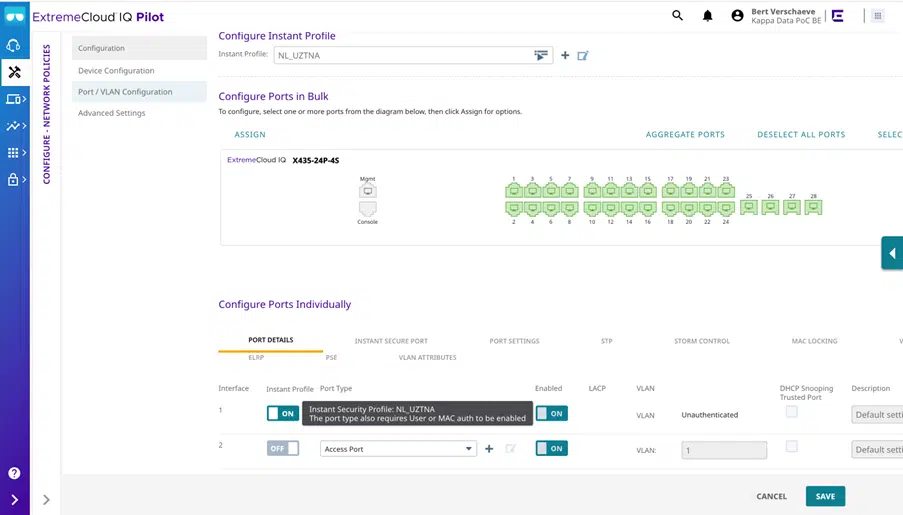This screenshot has height=515, width=903.
Task: Open the Access Port type dropdown
Action: point(399,449)
